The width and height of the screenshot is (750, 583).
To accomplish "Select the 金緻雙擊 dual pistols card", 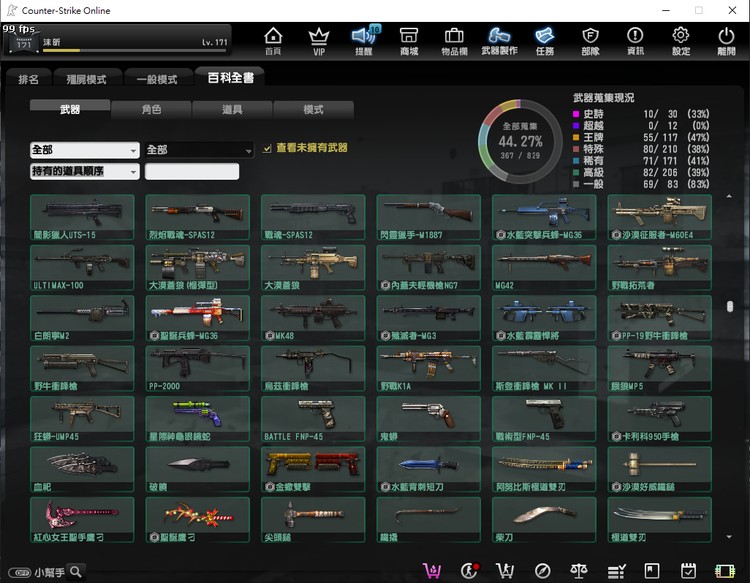I will click(313, 469).
